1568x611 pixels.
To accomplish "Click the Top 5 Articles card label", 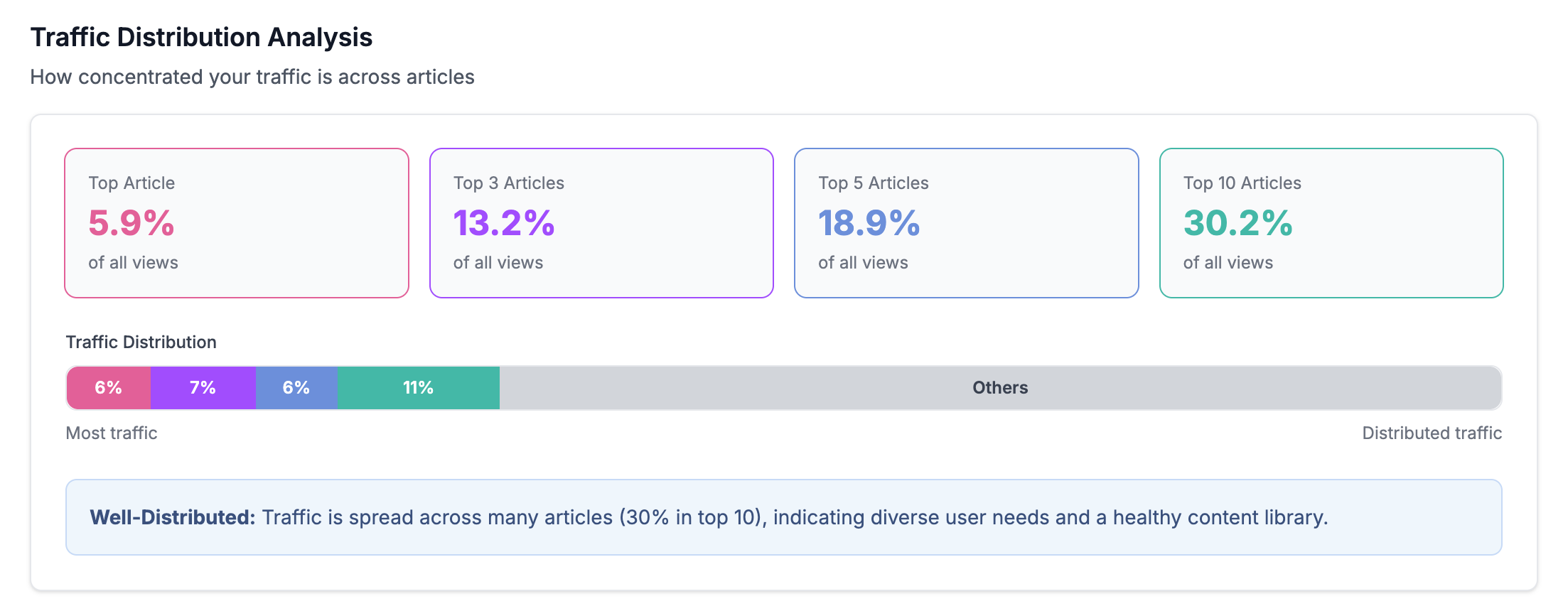I will (873, 183).
